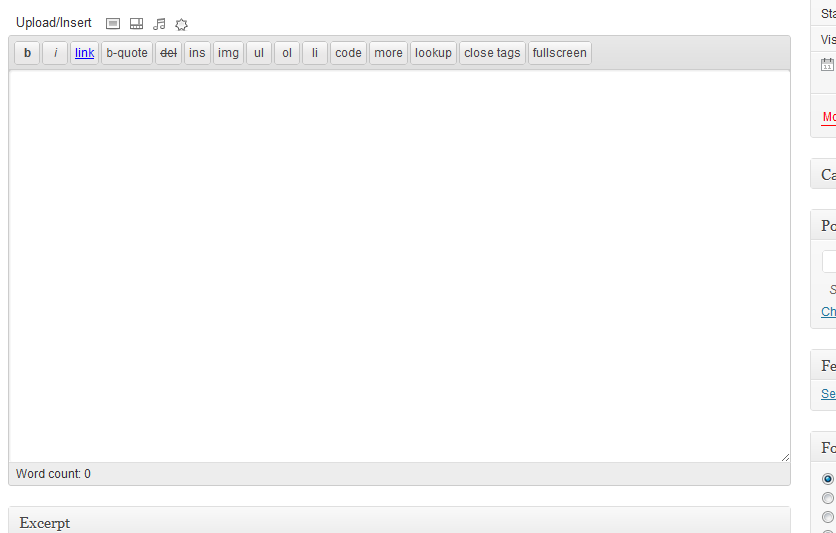Screen dimensions: 836x533
Task: Click the Add Media starburst icon
Action: pyautogui.click(x=181, y=24)
